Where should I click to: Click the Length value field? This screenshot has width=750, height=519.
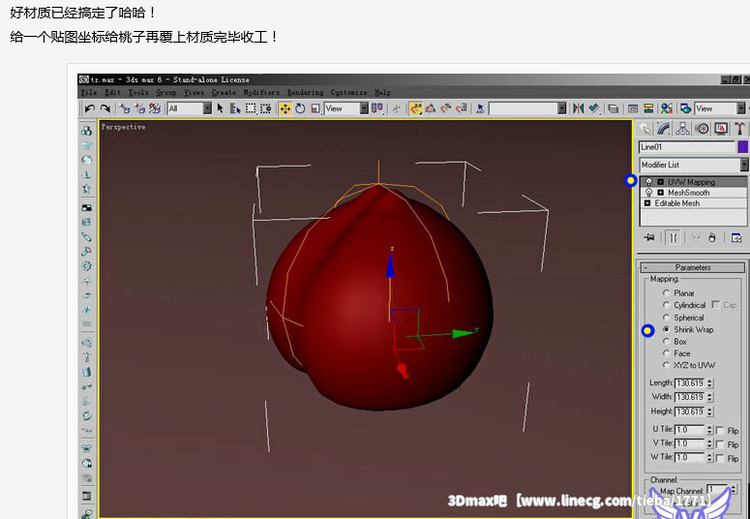(689, 383)
